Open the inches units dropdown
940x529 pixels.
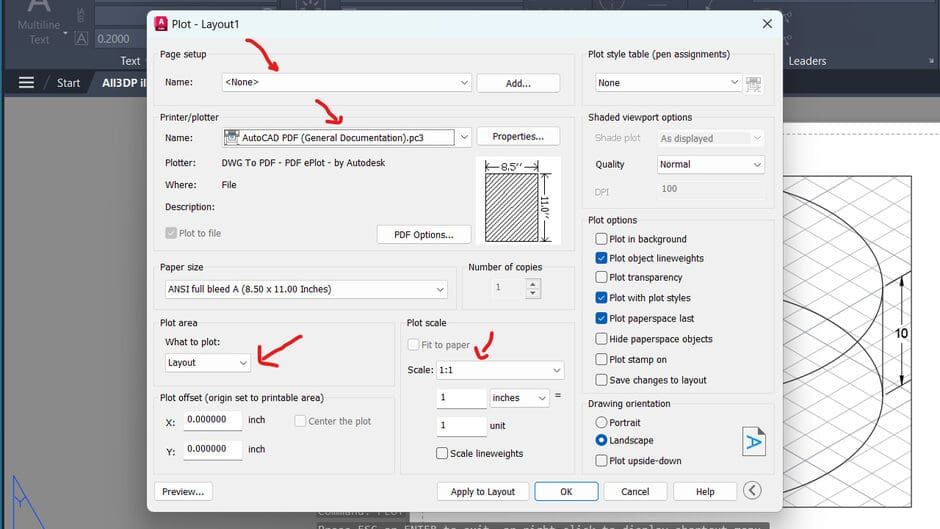519,398
